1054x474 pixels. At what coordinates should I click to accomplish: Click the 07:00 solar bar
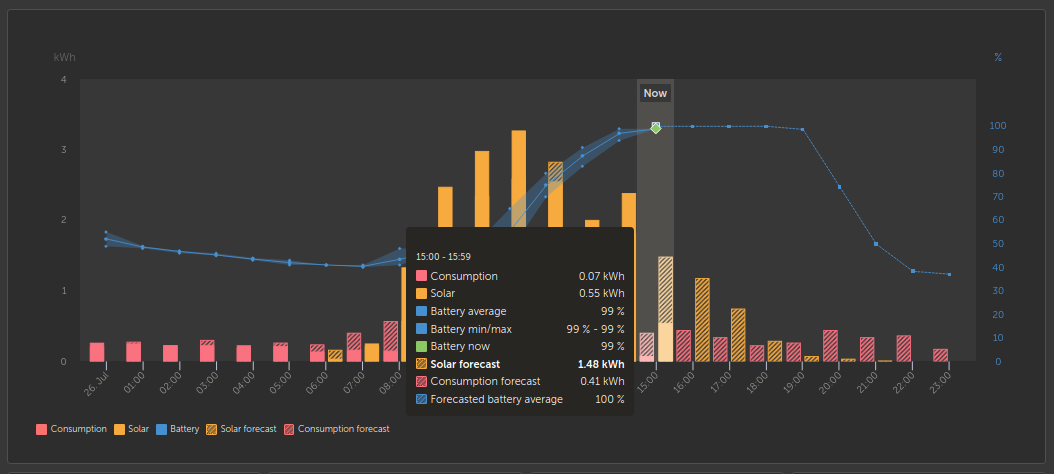pyautogui.click(x=372, y=352)
